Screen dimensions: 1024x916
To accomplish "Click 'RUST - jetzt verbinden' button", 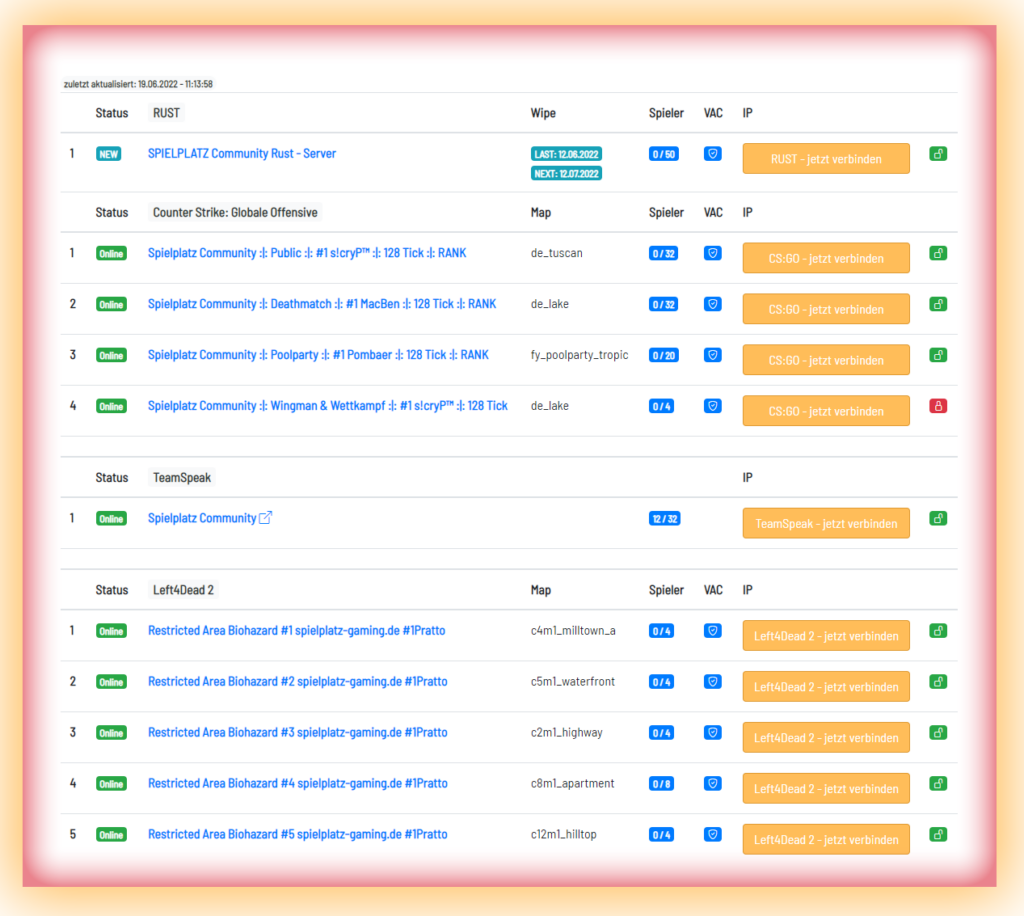I will (x=825, y=159).
